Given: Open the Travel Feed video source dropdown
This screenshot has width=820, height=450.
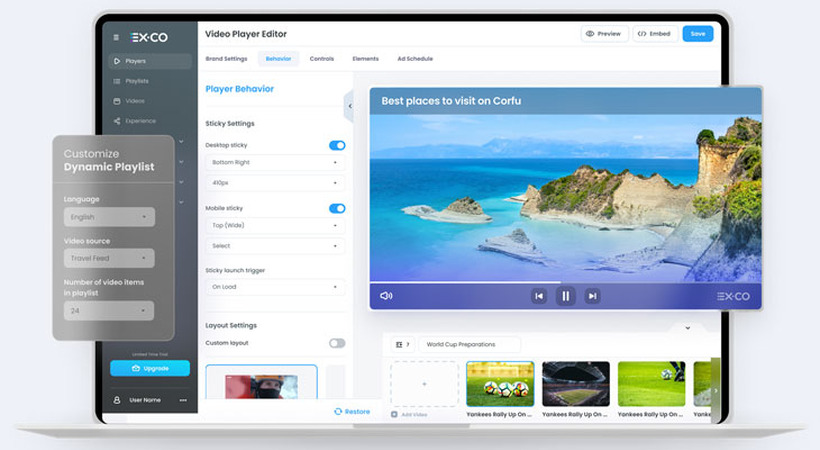Looking at the screenshot, I should pyautogui.click(x=109, y=258).
